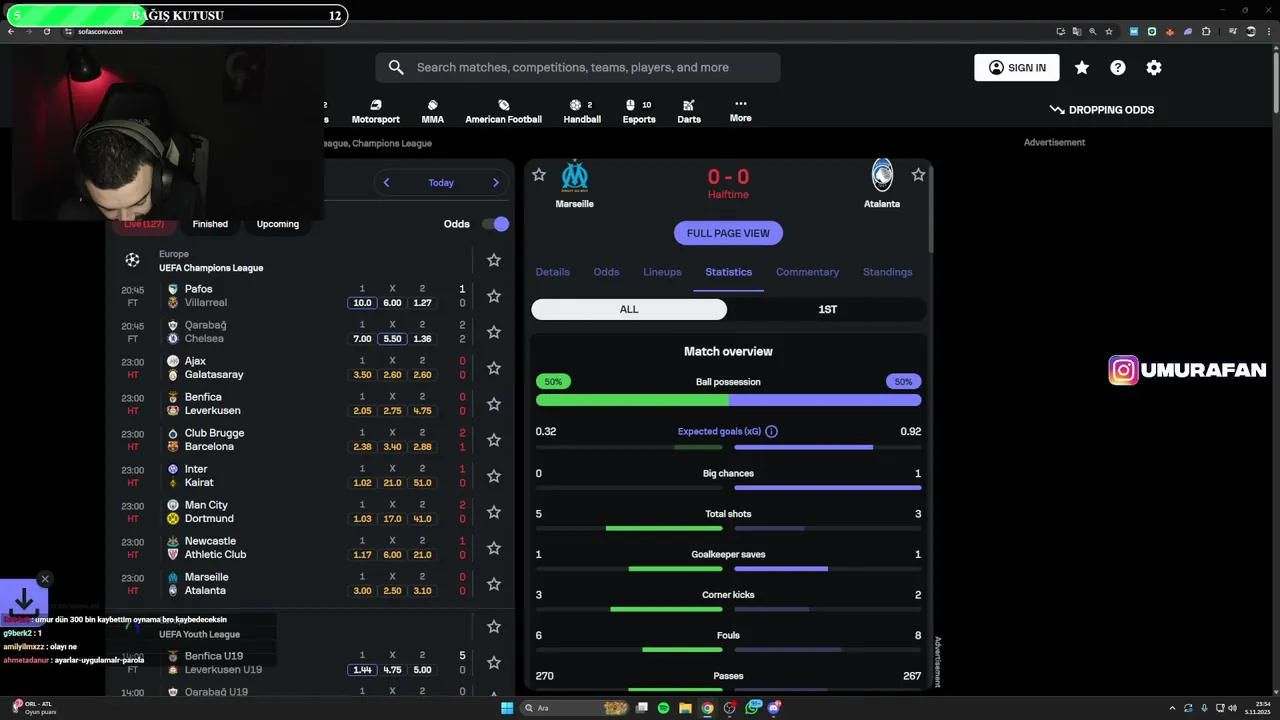
Task: Open the help question mark icon
Action: (x=1118, y=68)
